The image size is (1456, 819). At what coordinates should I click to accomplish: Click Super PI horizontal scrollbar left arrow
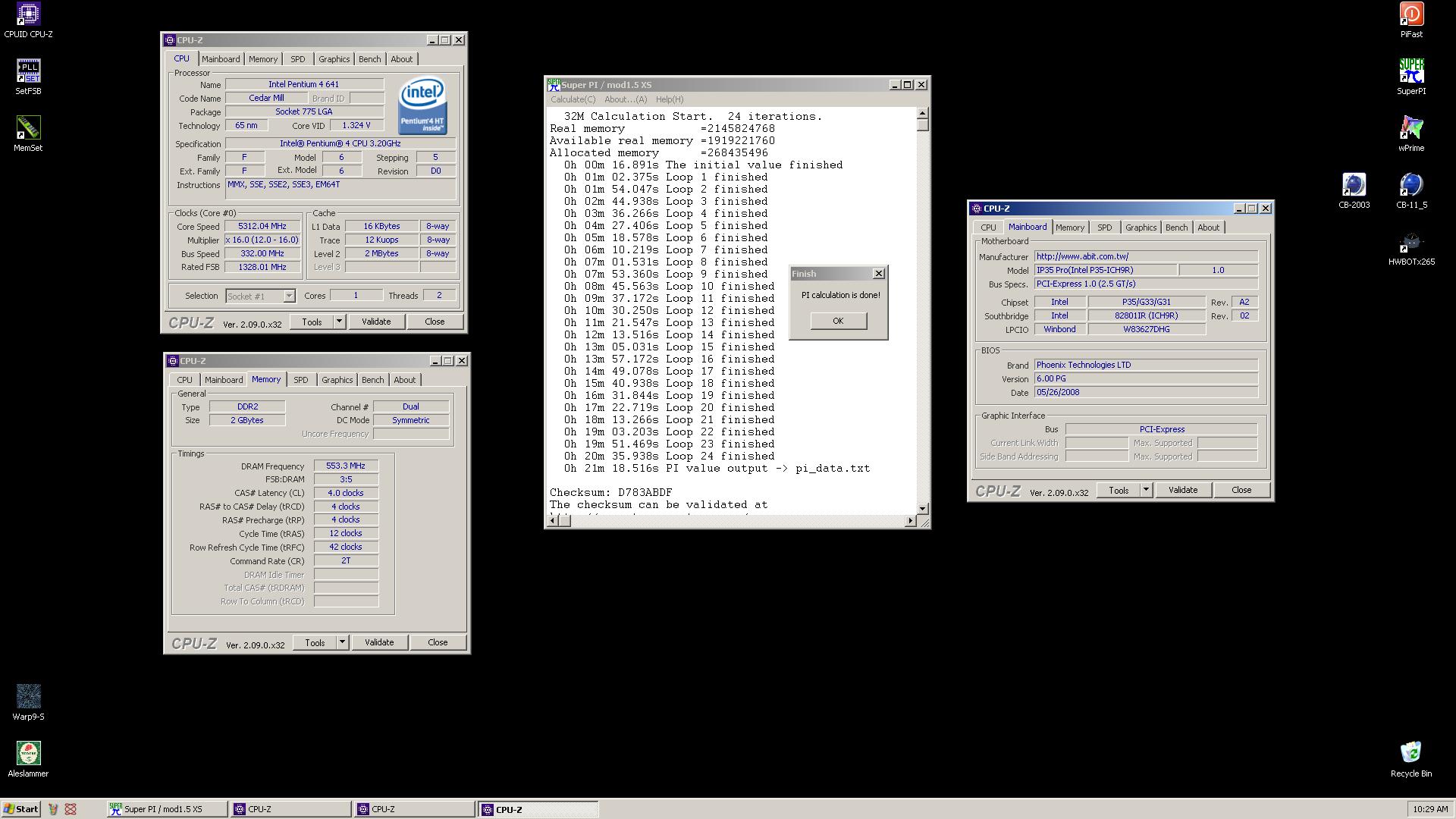coord(553,520)
